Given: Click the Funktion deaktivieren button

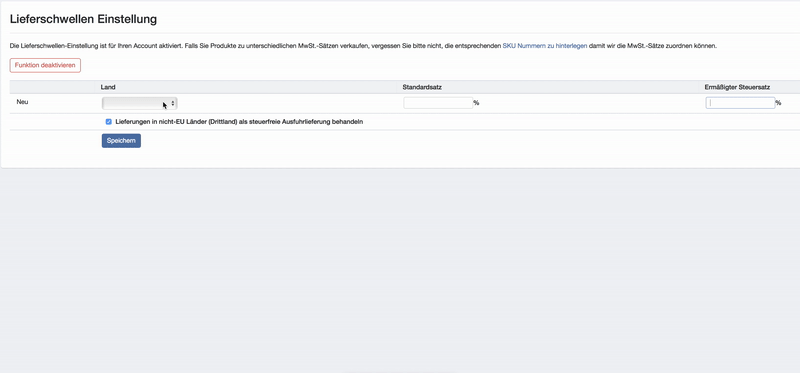Looking at the screenshot, I should click(x=45, y=65).
